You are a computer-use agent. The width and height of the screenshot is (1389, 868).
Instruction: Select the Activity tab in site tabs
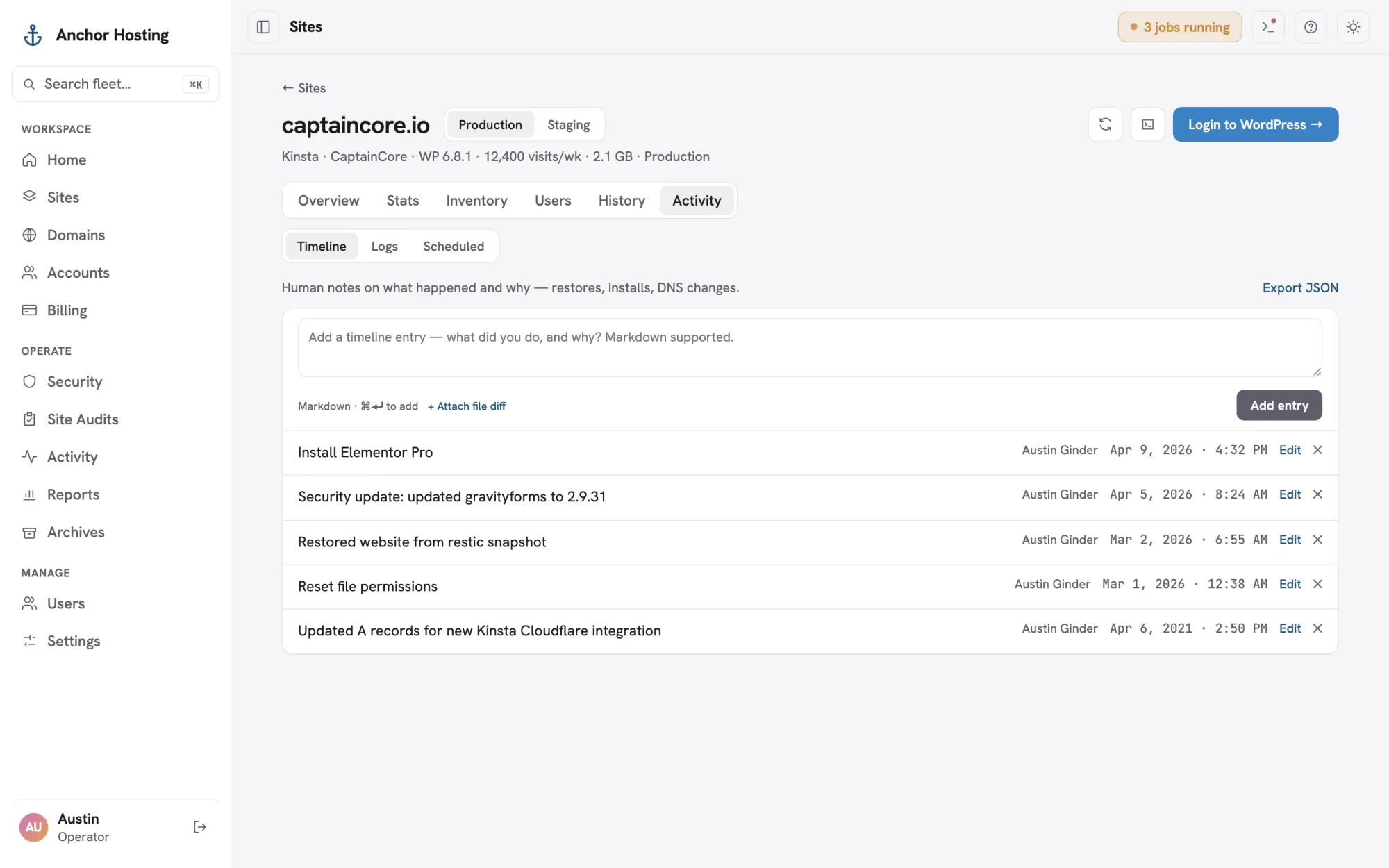click(x=697, y=201)
